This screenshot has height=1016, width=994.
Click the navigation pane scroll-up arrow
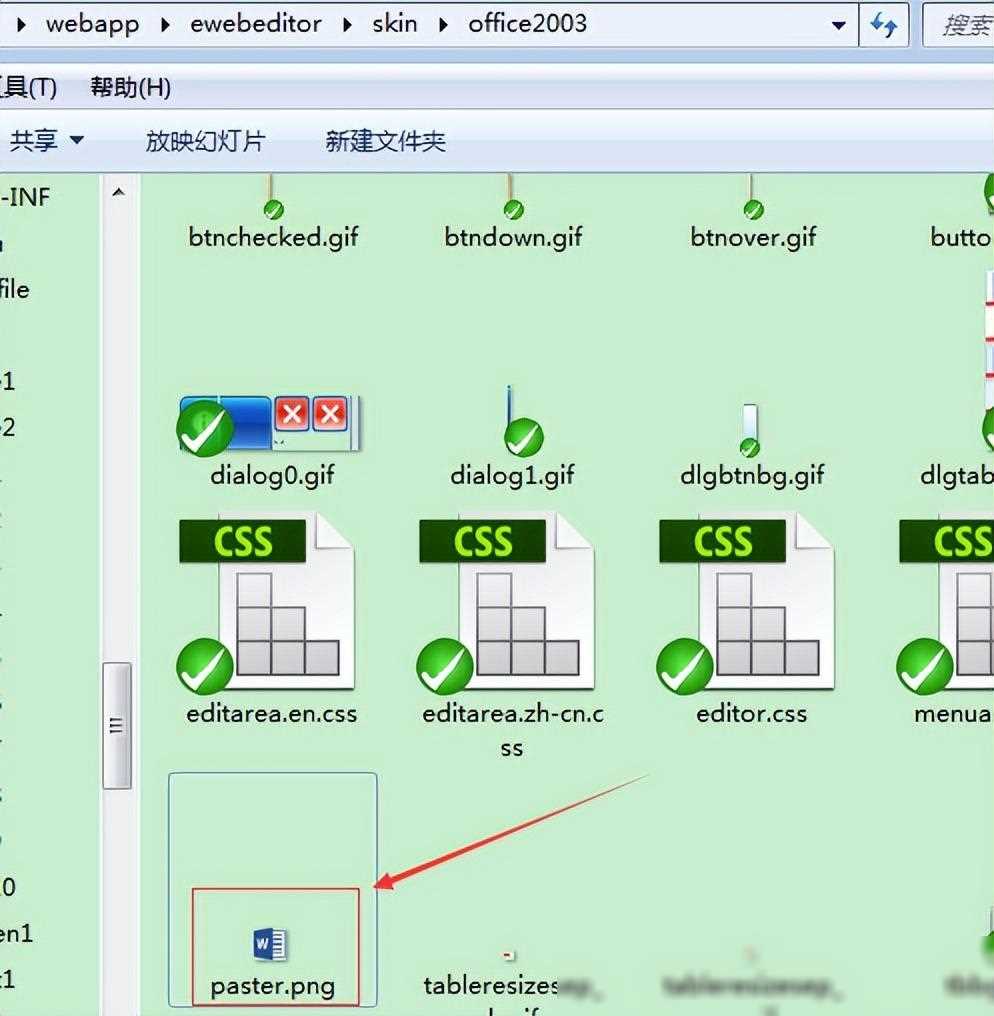pyautogui.click(x=118, y=191)
